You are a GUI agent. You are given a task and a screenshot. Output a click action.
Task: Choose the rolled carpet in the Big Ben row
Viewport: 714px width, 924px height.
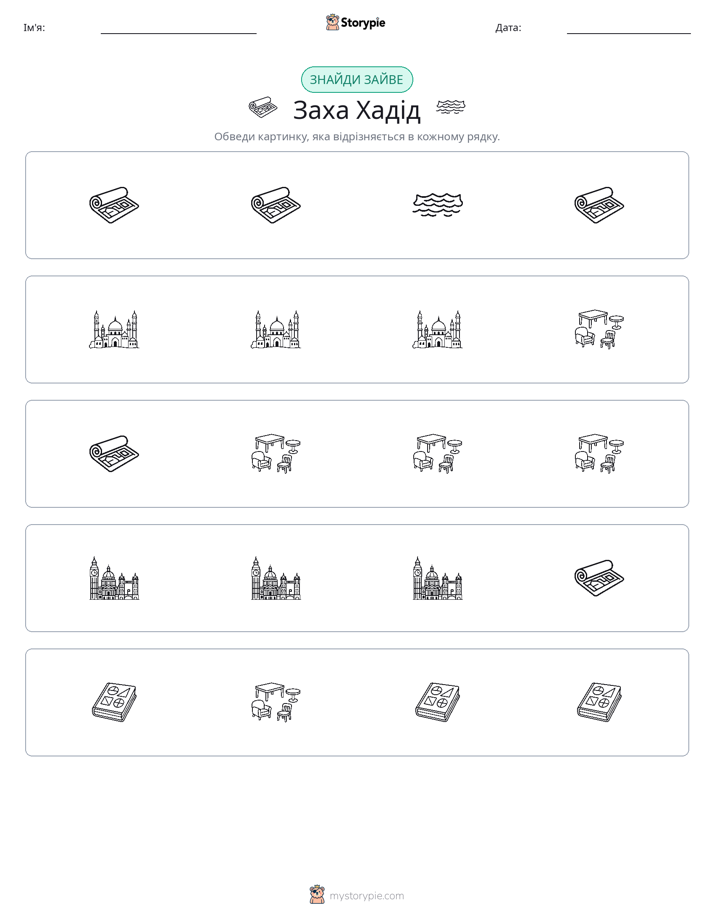599,578
